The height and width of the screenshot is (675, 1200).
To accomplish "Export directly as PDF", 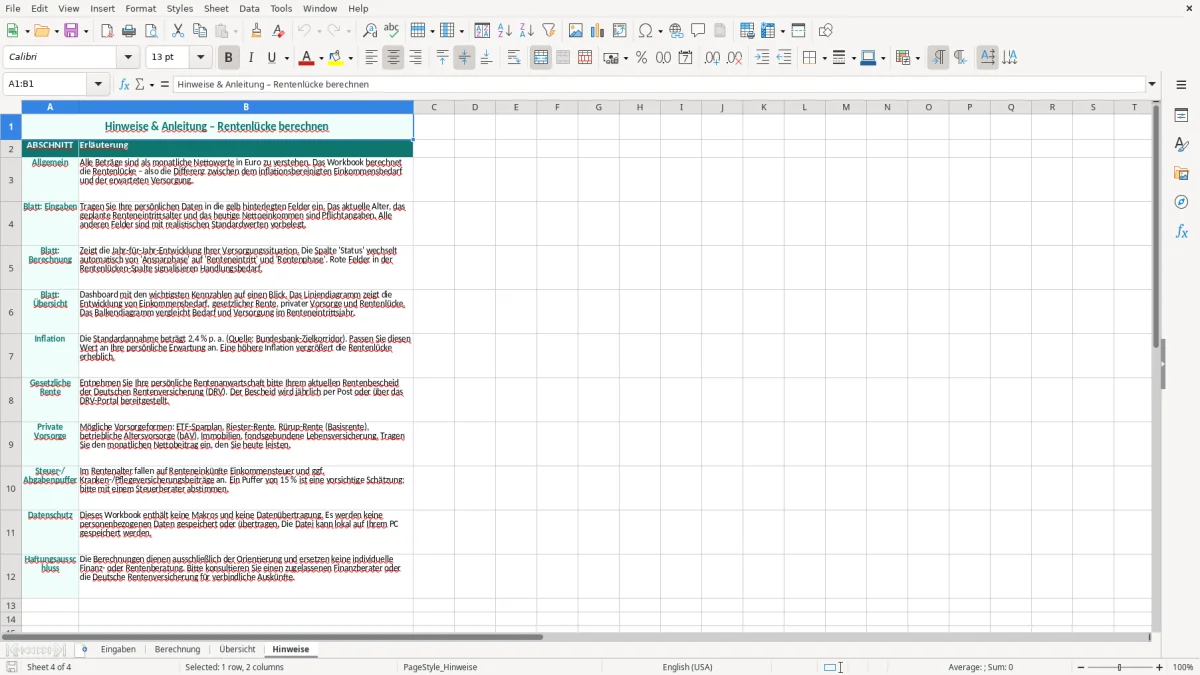I will (107, 31).
